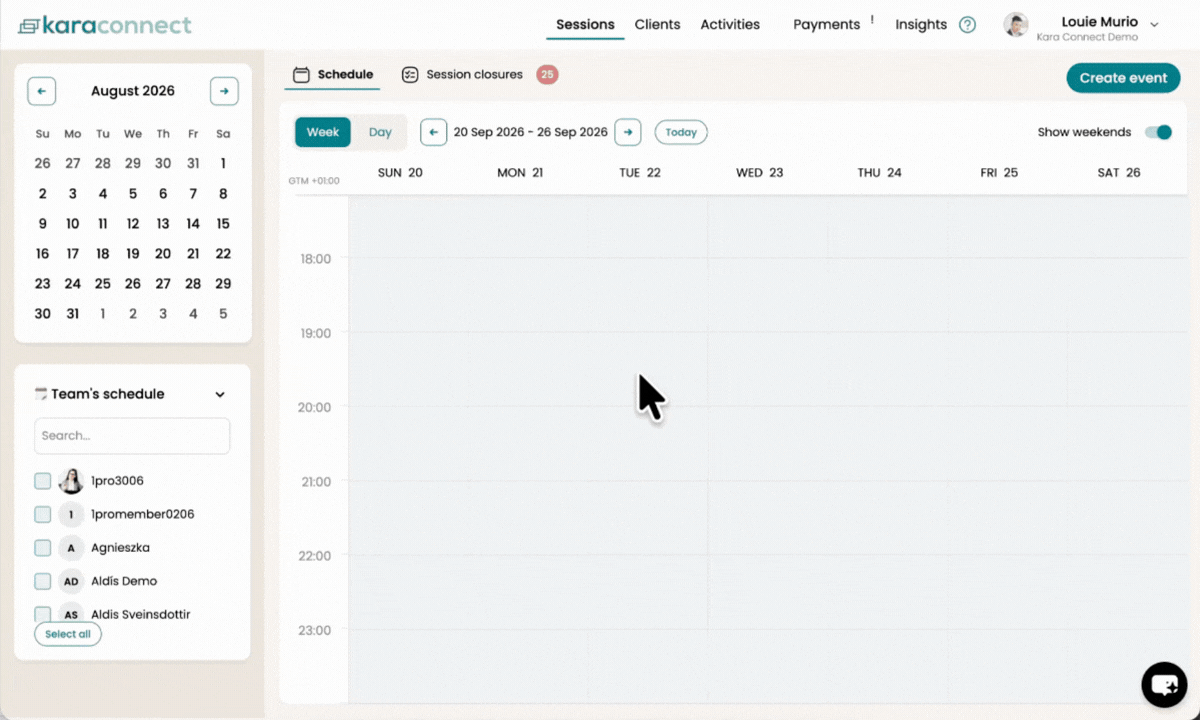Viewport: 1200px width, 720px height.
Task: Go to previous week in schedule
Action: tap(433, 132)
